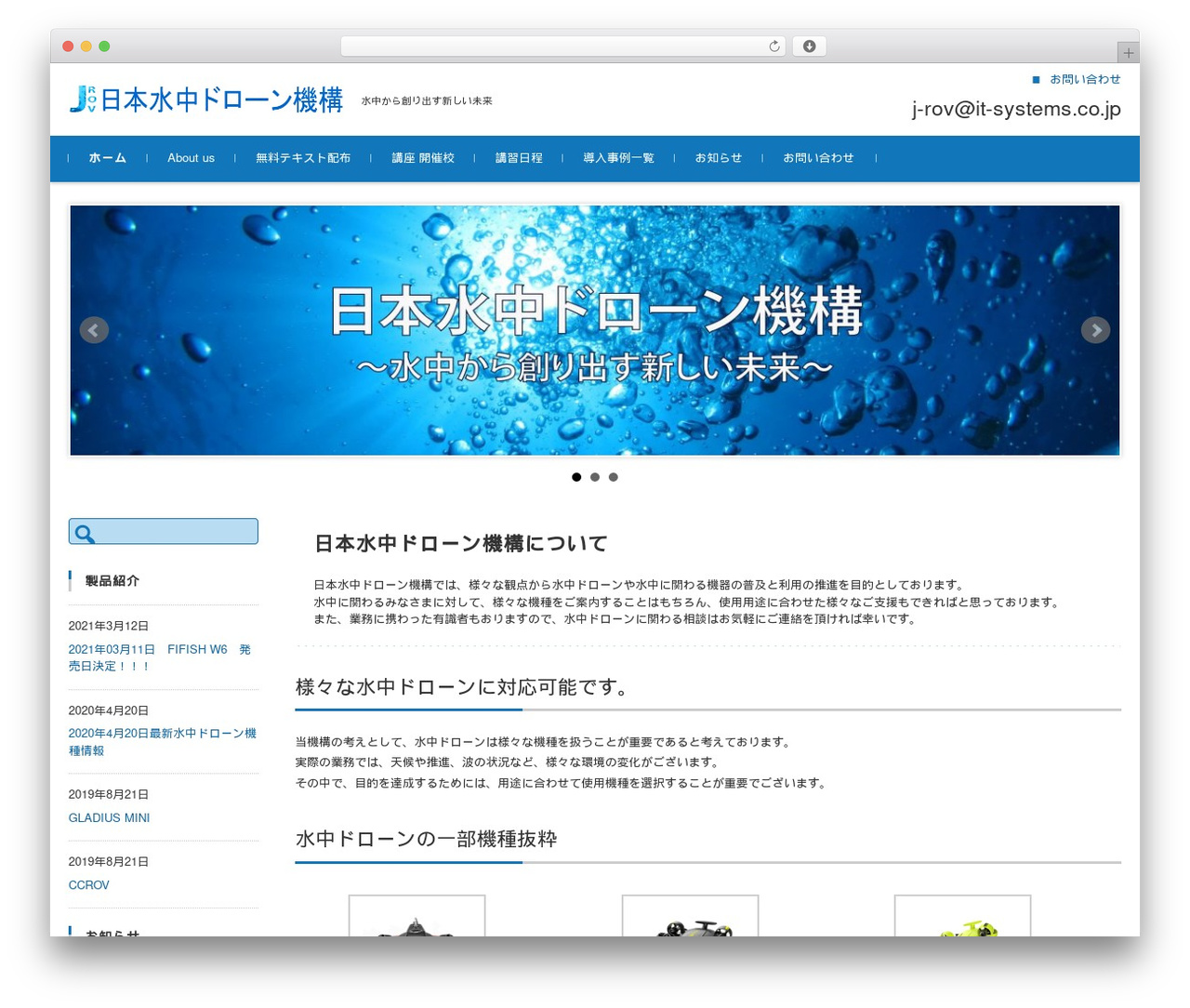Open the GLADIUS MINI link
This screenshot has height=1008, width=1190.
pos(109,818)
